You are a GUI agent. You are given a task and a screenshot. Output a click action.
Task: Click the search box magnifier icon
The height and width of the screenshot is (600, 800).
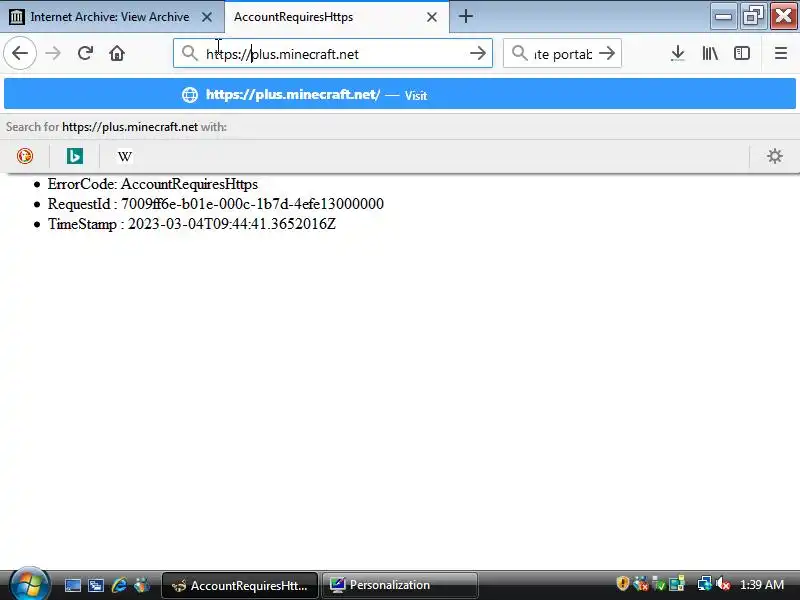pos(519,53)
